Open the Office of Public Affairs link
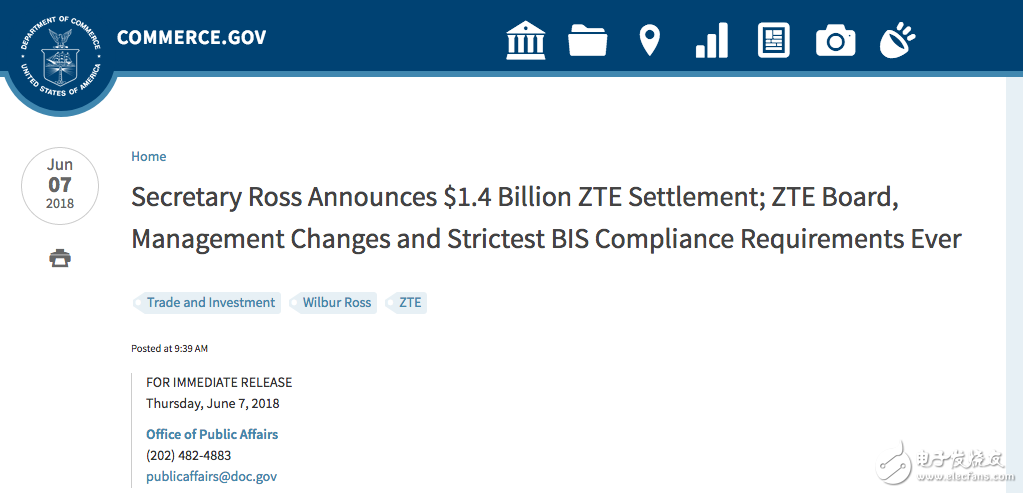1023x493 pixels. 212,435
